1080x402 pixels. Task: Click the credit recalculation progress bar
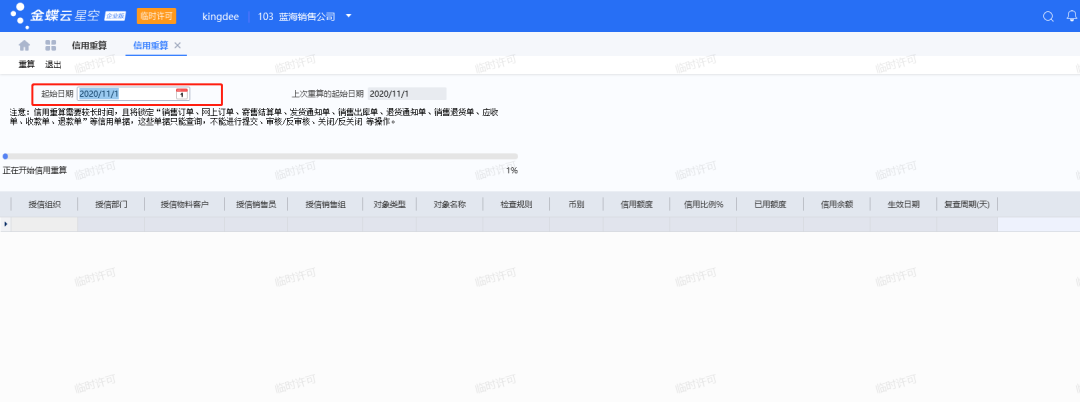click(x=260, y=156)
